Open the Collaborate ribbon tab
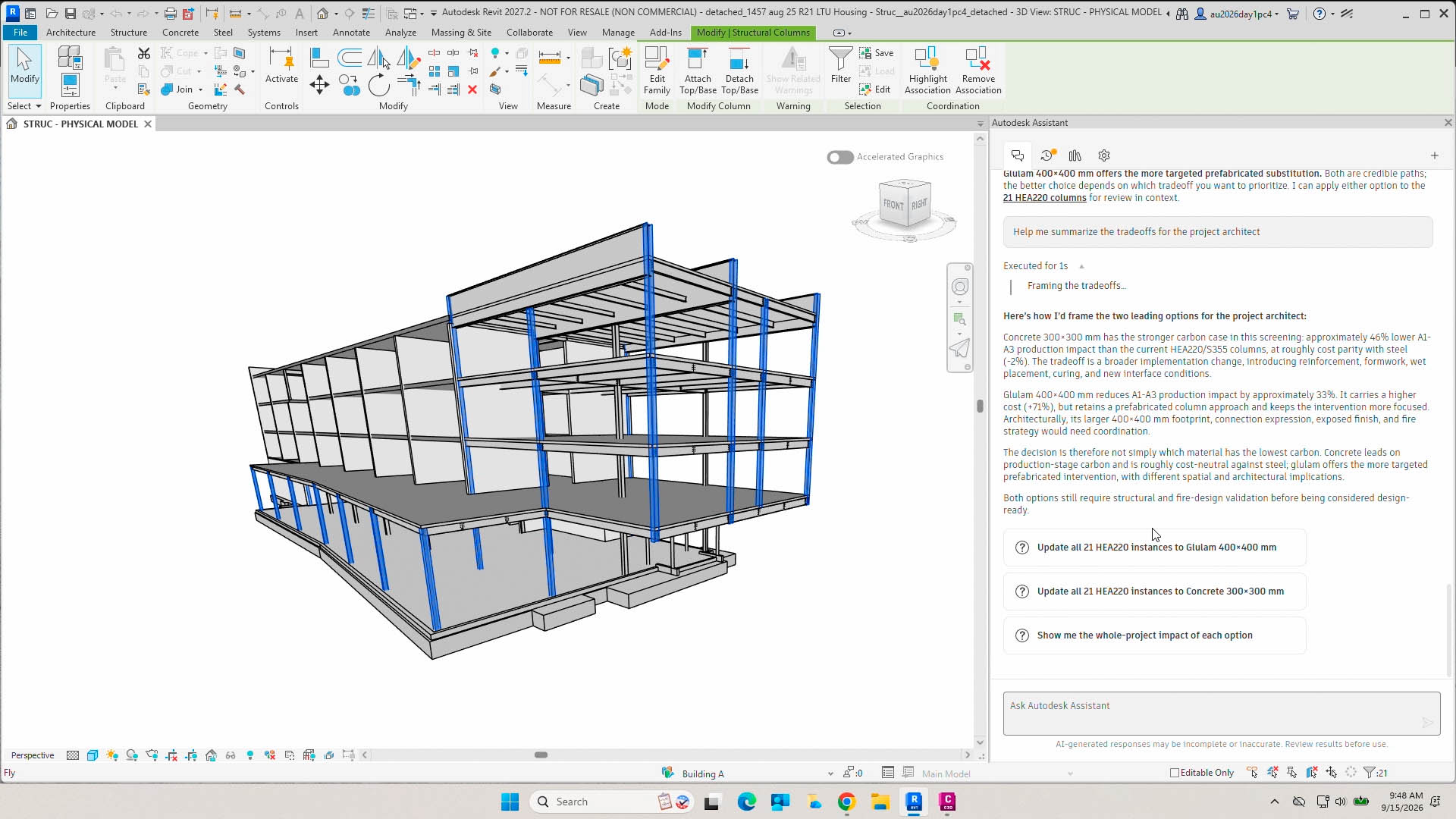Image resolution: width=1456 pixels, height=819 pixels. [529, 33]
